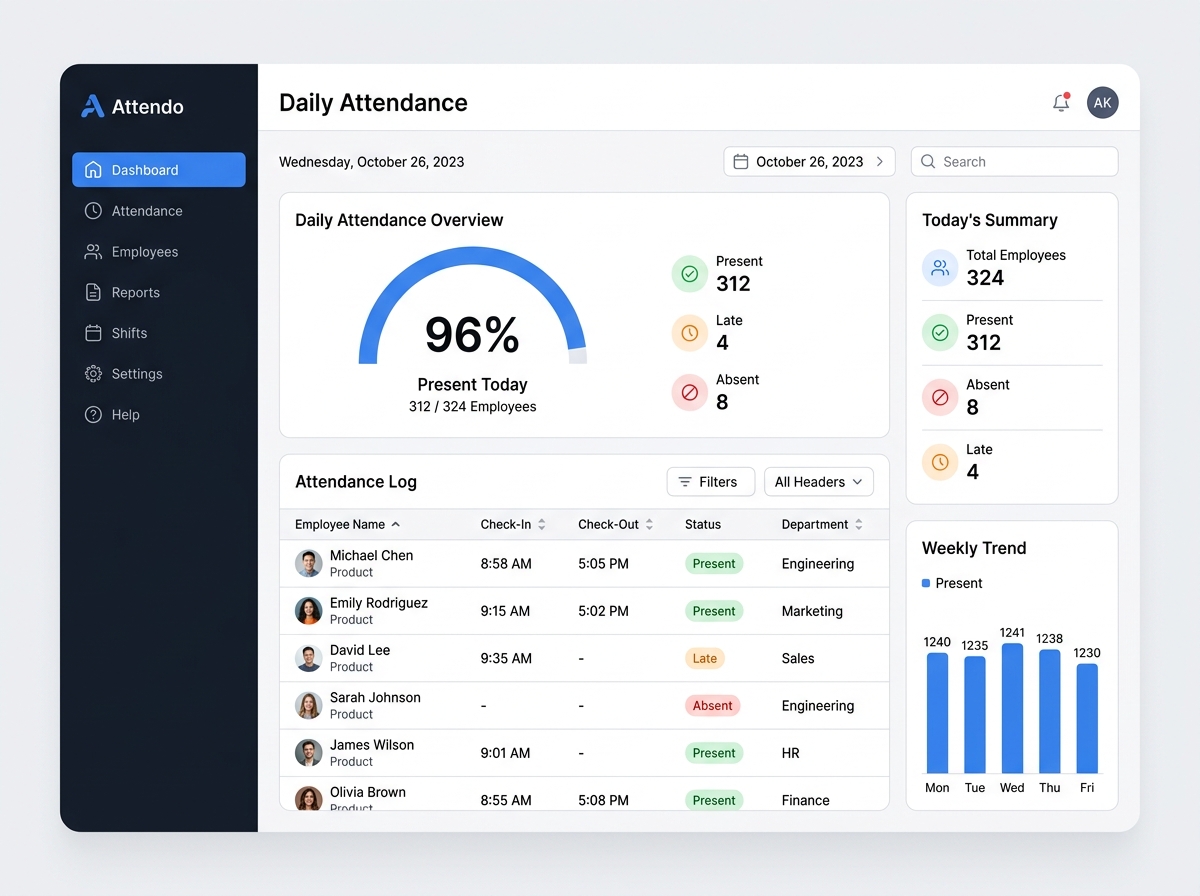This screenshot has width=1200, height=896.
Task: Open the October 26, 2023 date picker
Action: tap(809, 161)
